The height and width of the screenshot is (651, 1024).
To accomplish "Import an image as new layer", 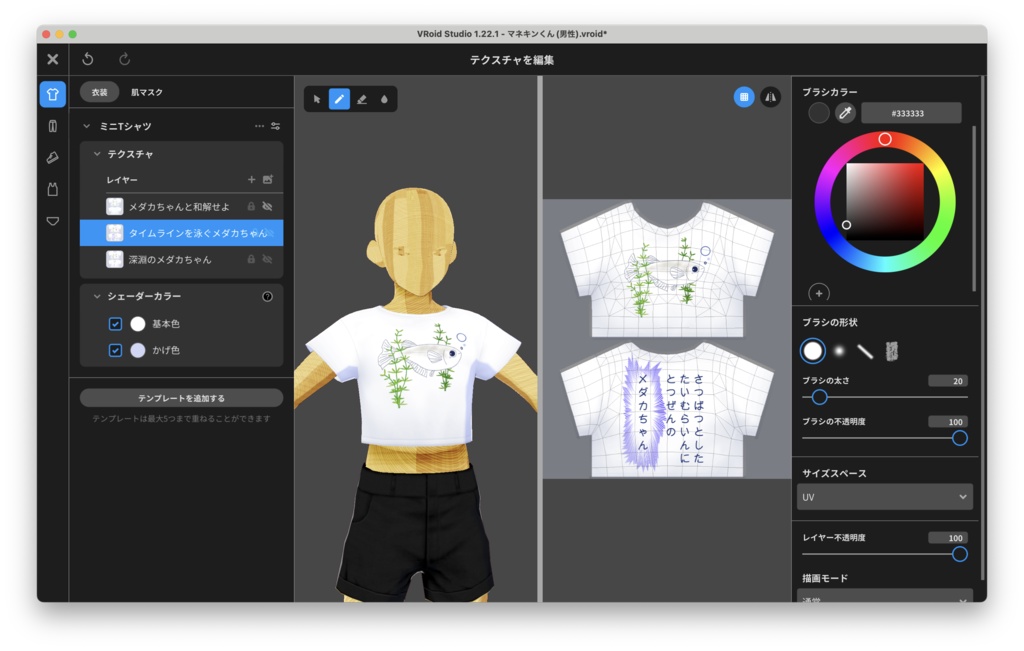I will (x=268, y=180).
